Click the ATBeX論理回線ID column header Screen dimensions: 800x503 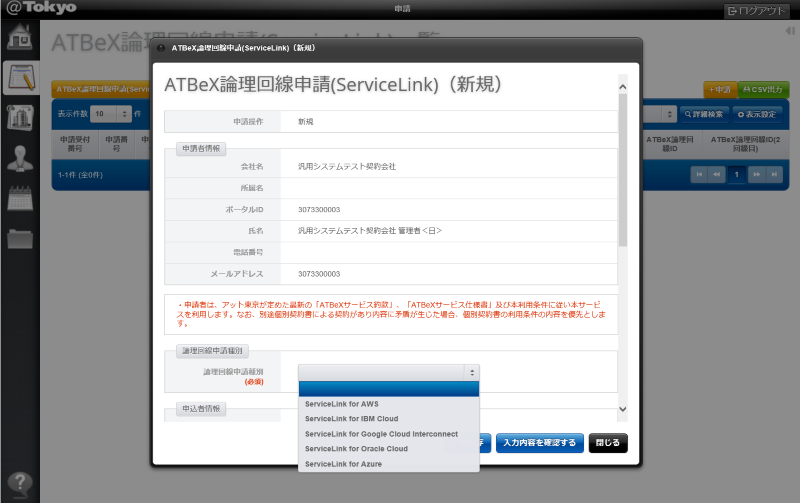(669, 144)
